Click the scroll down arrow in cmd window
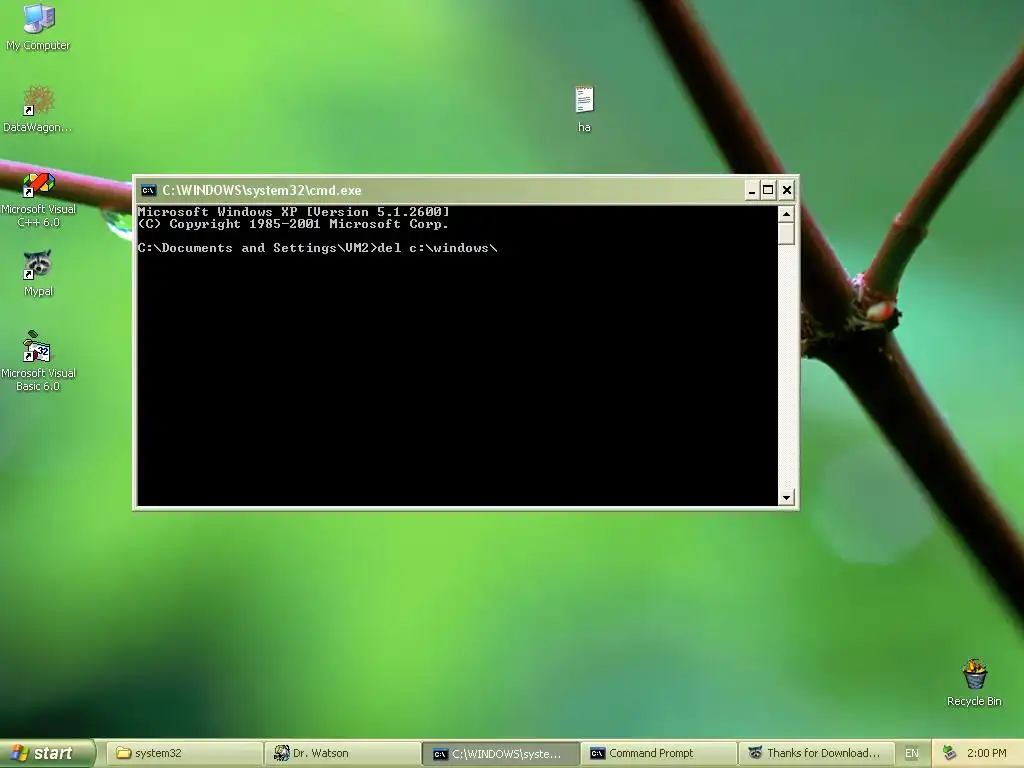The width and height of the screenshot is (1024, 768). point(786,498)
